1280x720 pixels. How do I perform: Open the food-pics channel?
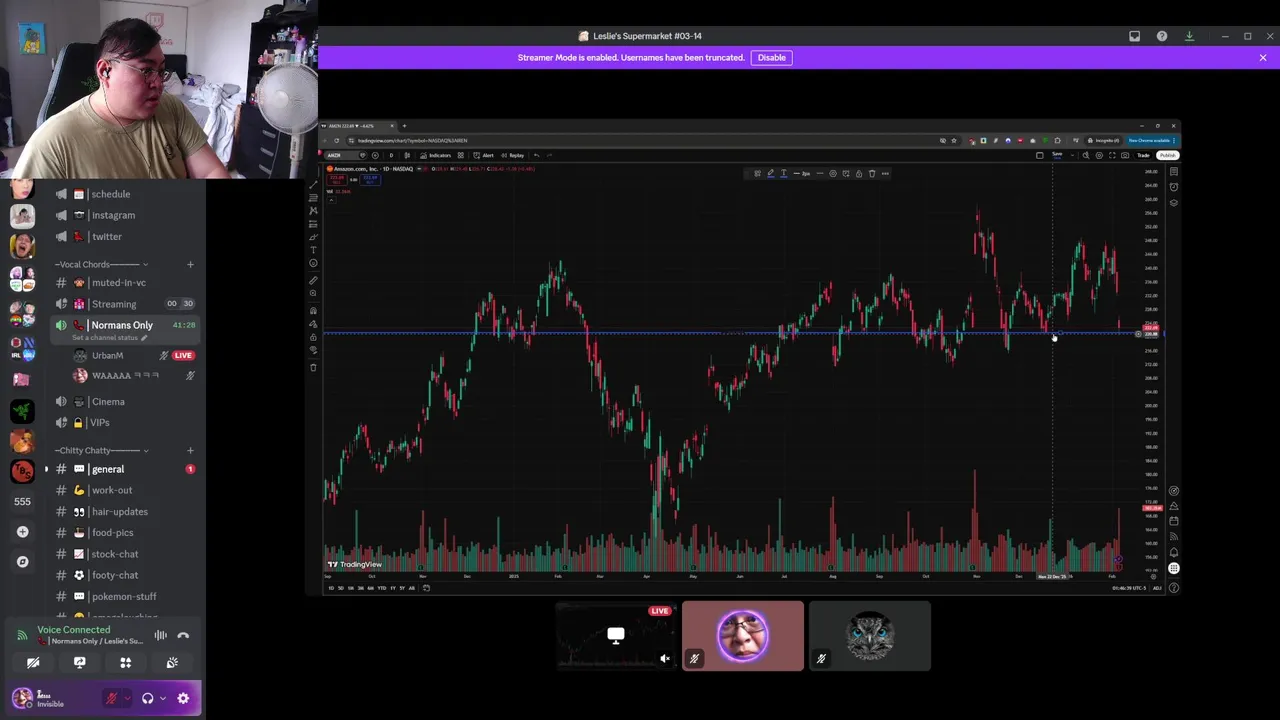coord(124,533)
